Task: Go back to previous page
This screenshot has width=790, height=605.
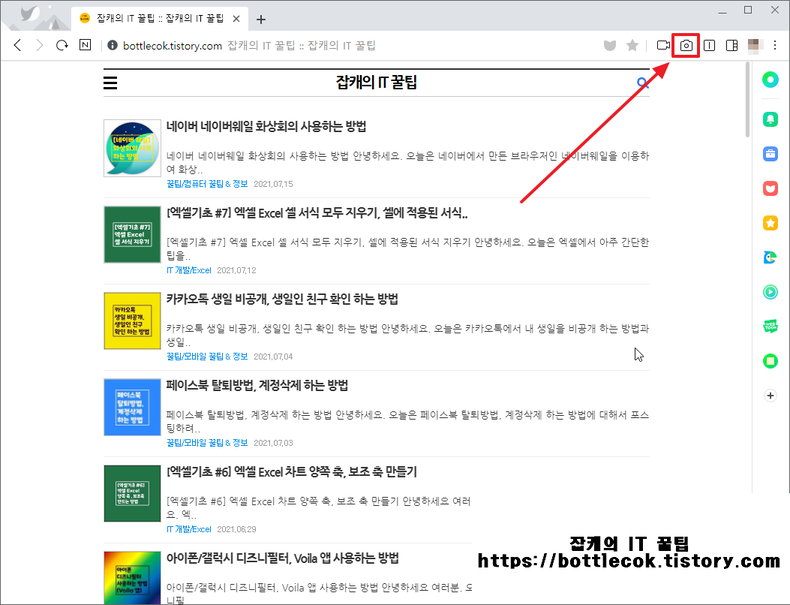Action: click(x=18, y=45)
